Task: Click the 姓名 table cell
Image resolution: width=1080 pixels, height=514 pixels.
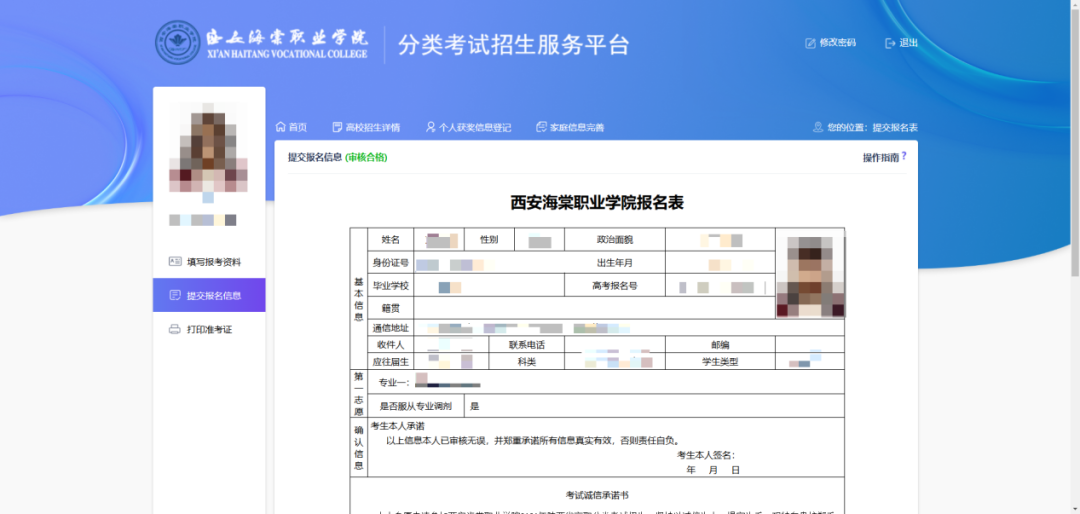Action: coord(391,239)
